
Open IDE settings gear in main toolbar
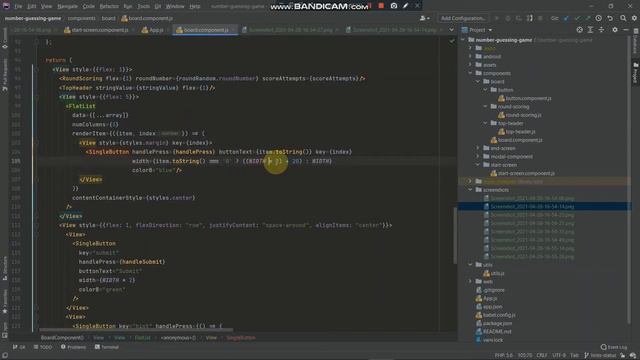point(634,18)
